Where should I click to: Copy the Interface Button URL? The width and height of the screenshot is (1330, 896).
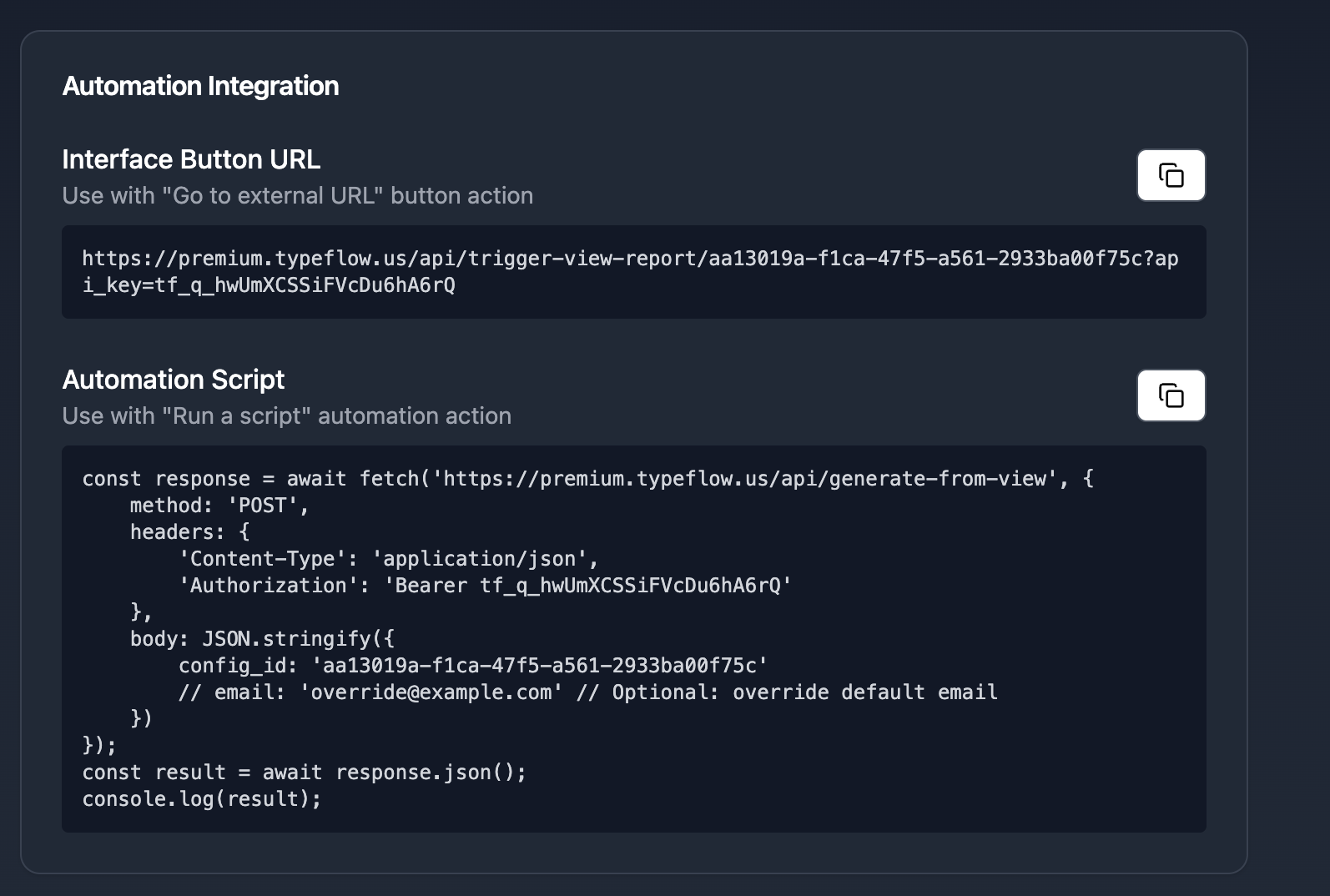tap(1171, 175)
